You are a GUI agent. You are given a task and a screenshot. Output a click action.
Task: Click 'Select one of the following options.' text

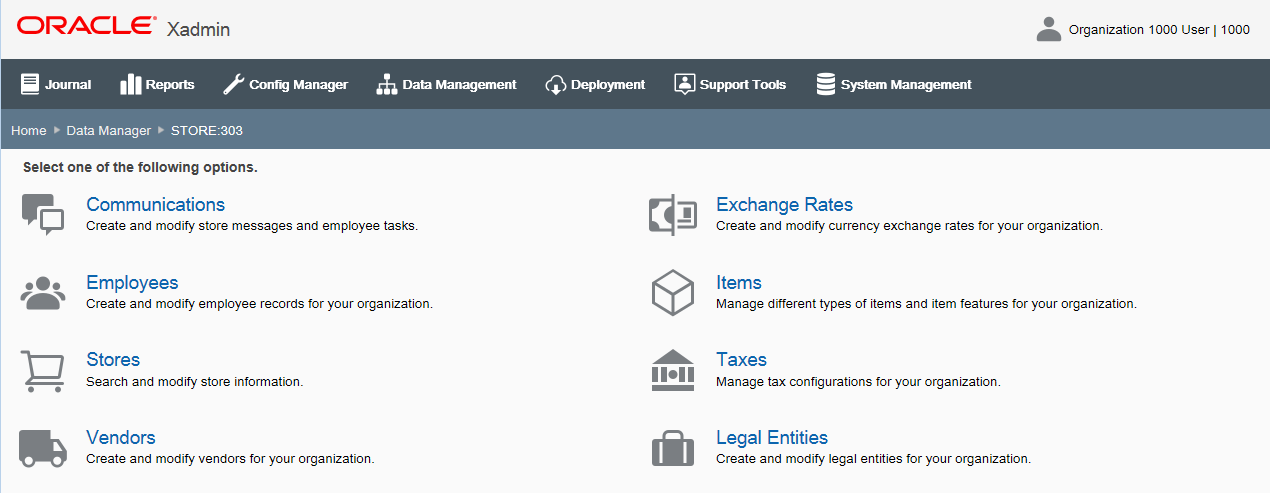pos(140,167)
